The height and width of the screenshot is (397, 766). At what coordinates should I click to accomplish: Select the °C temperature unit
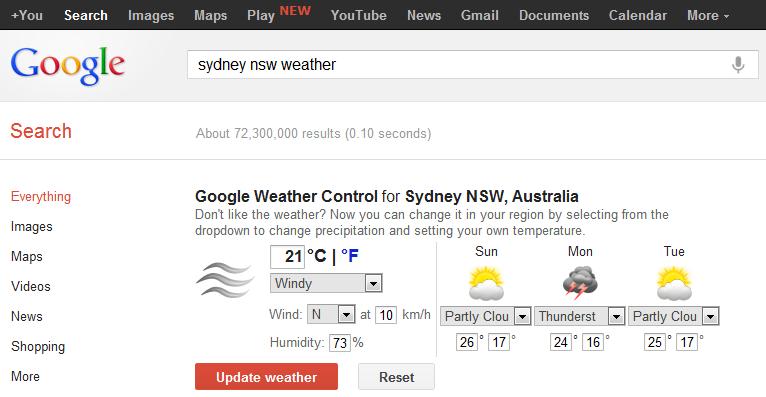pyautogui.click(x=317, y=255)
